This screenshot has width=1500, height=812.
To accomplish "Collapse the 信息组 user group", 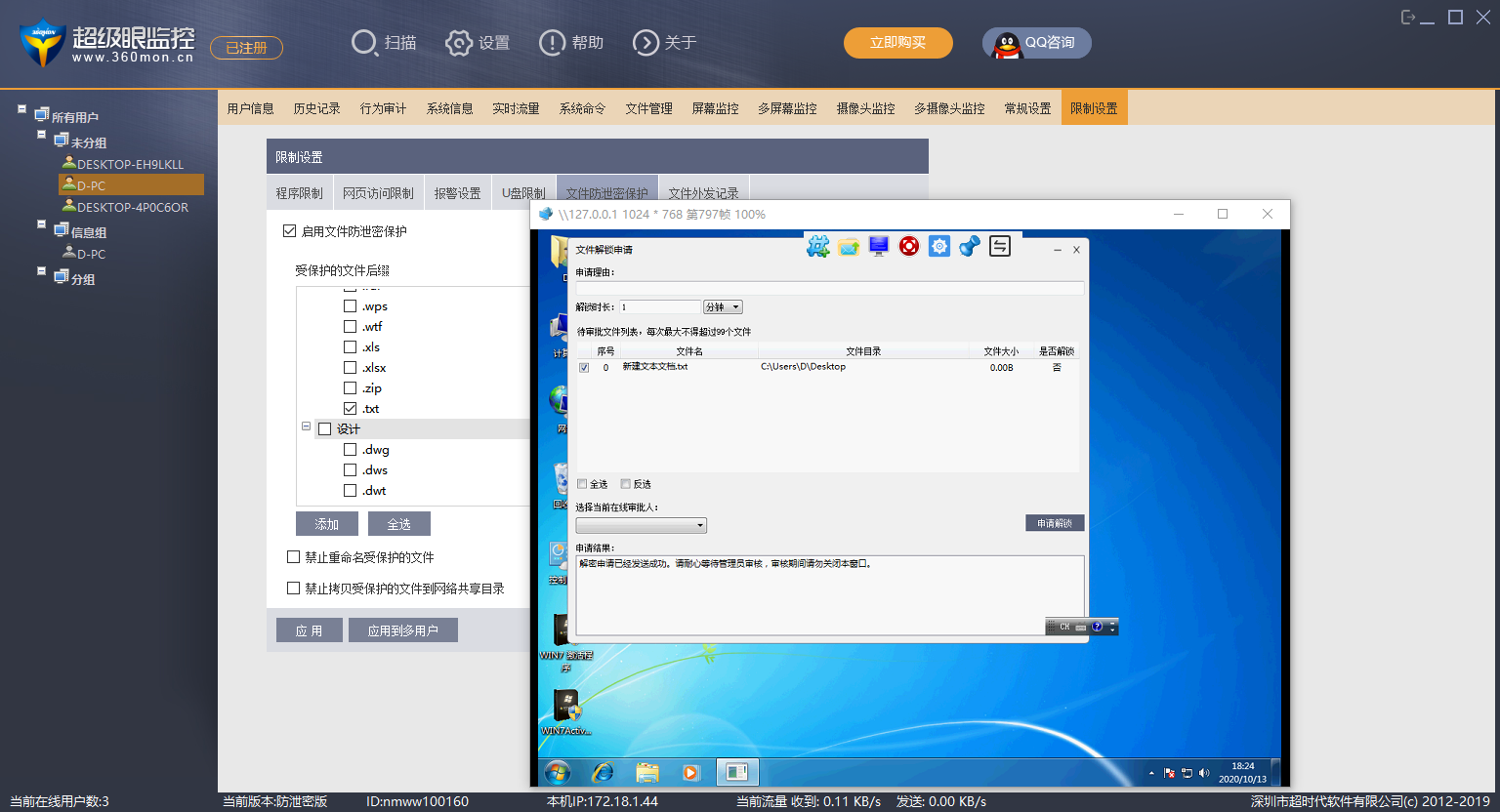I will point(41,224).
